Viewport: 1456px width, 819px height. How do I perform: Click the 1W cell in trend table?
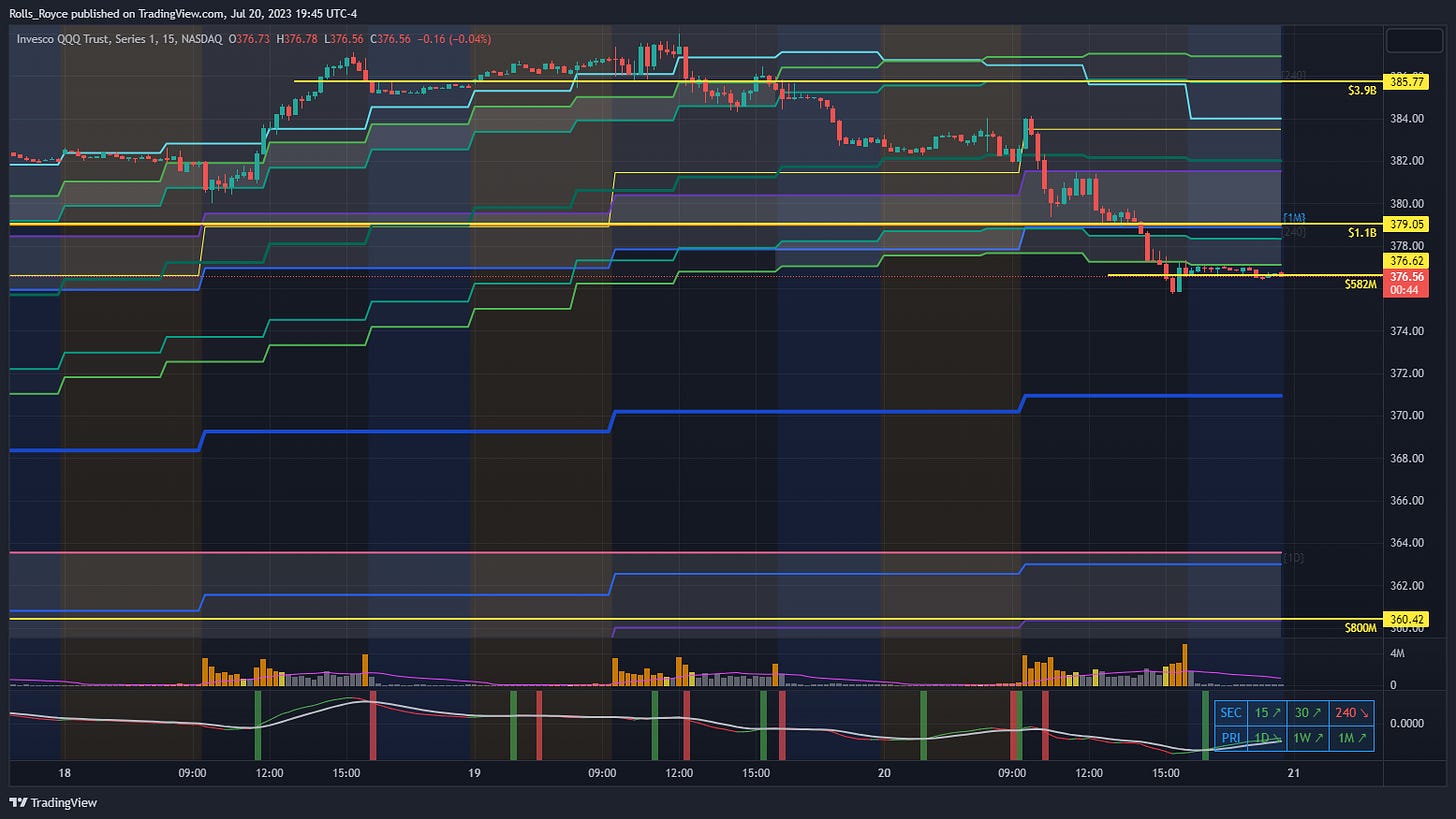pos(1308,738)
